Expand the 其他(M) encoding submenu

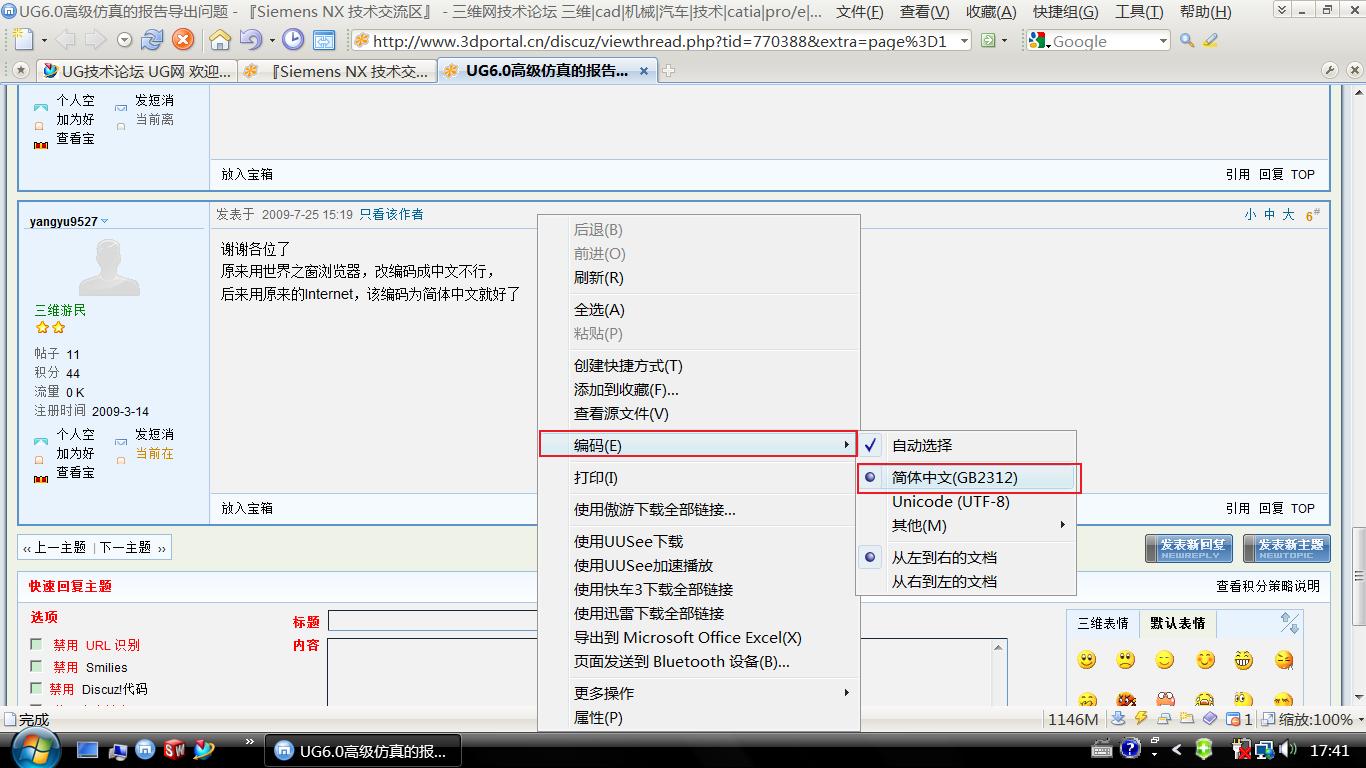coord(966,525)
